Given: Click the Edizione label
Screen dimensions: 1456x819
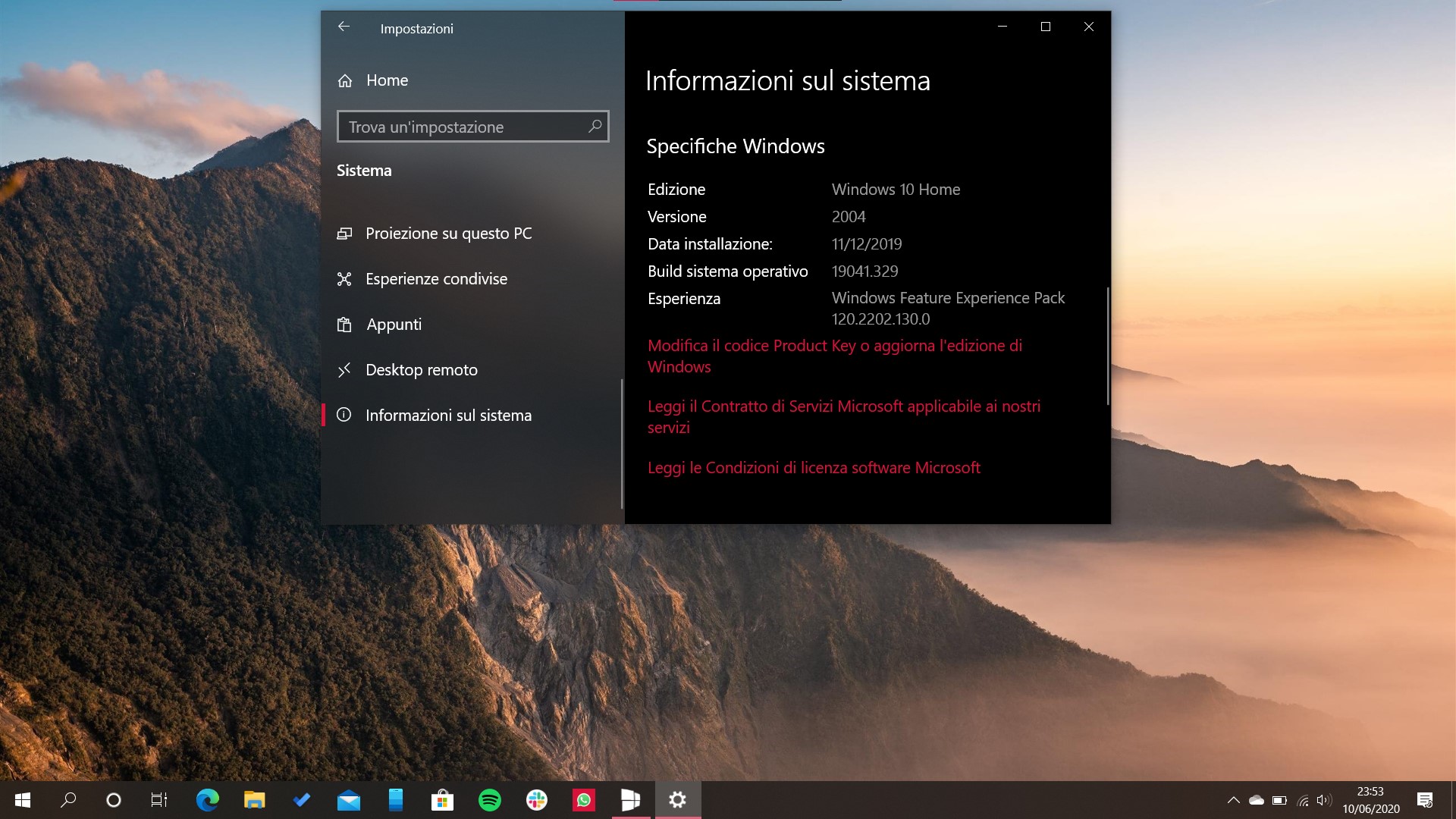Looking at the screenshot, I should (676, 190).
